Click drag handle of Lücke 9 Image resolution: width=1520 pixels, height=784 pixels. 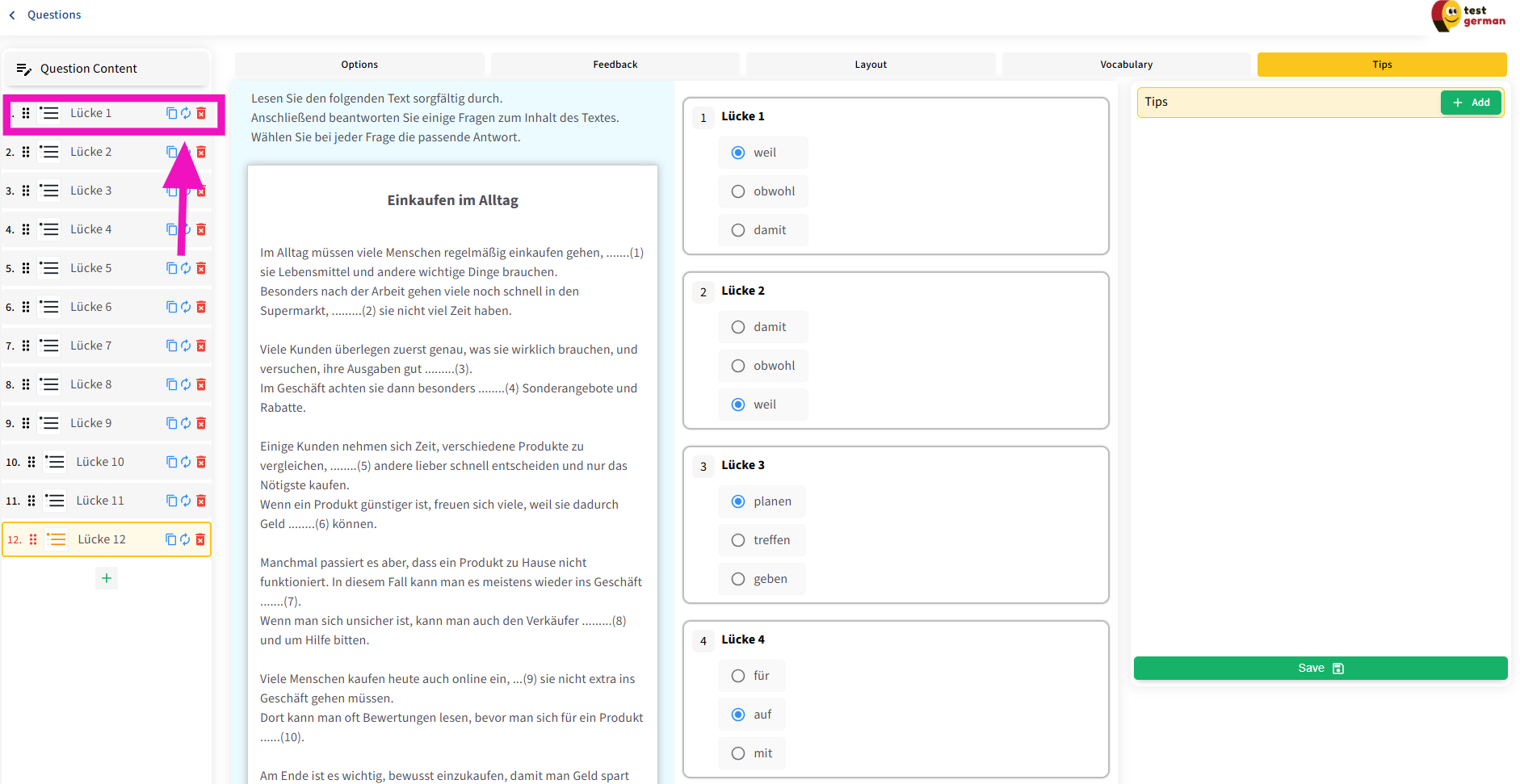pyautogui.click(x=26, y=423)
